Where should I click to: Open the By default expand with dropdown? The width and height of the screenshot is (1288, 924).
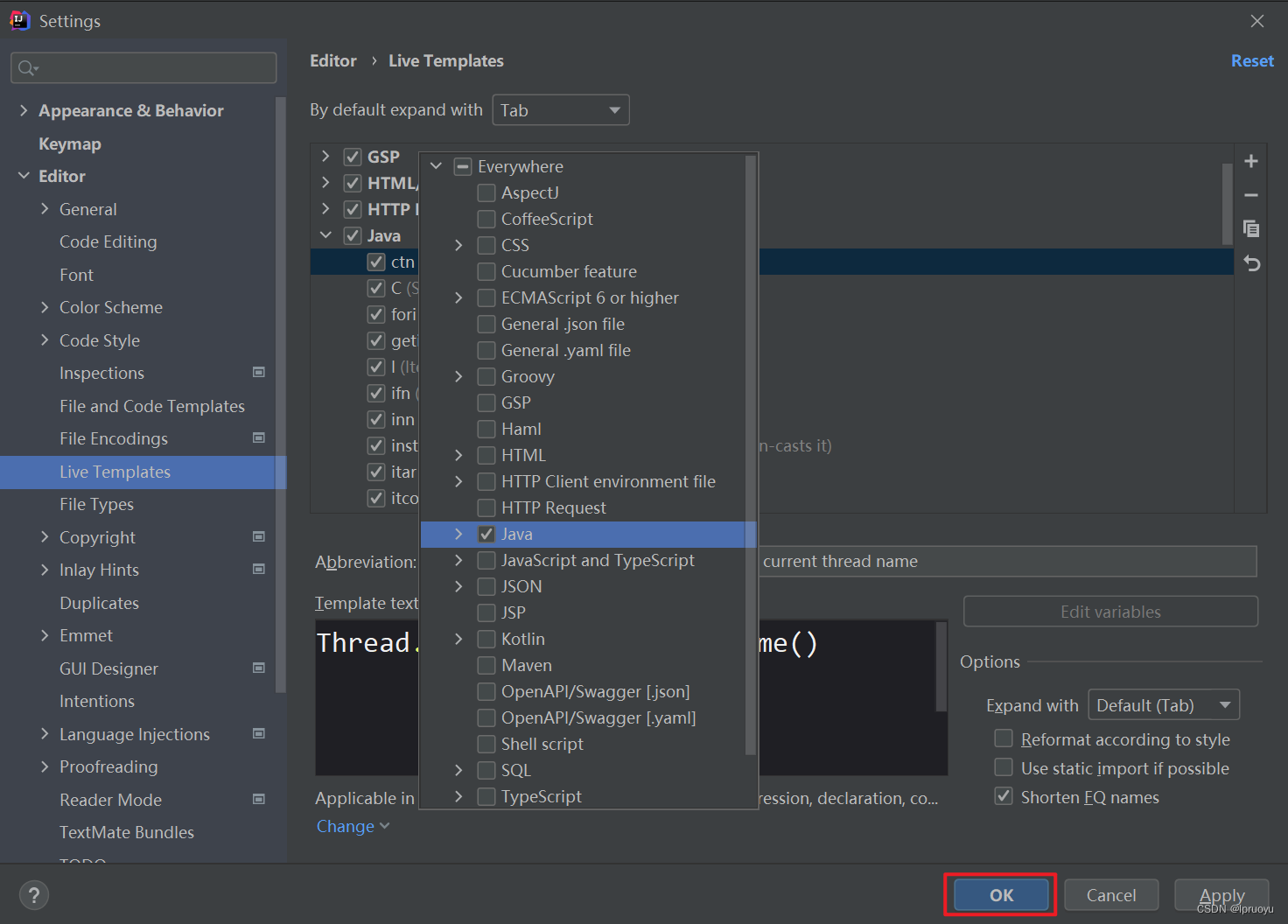561,110
